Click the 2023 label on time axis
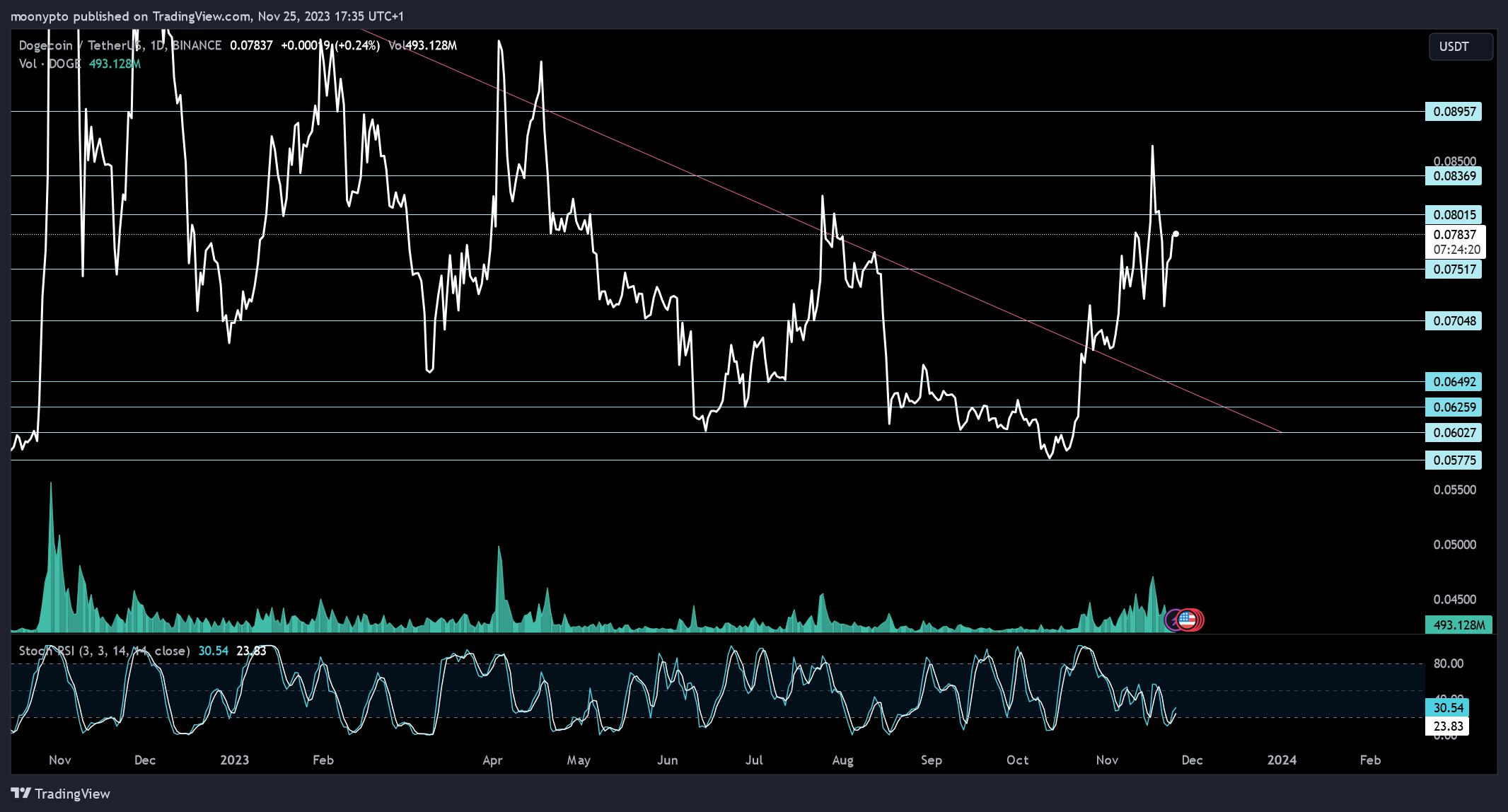Viewport: 1508px width, 812px height. 234,760
